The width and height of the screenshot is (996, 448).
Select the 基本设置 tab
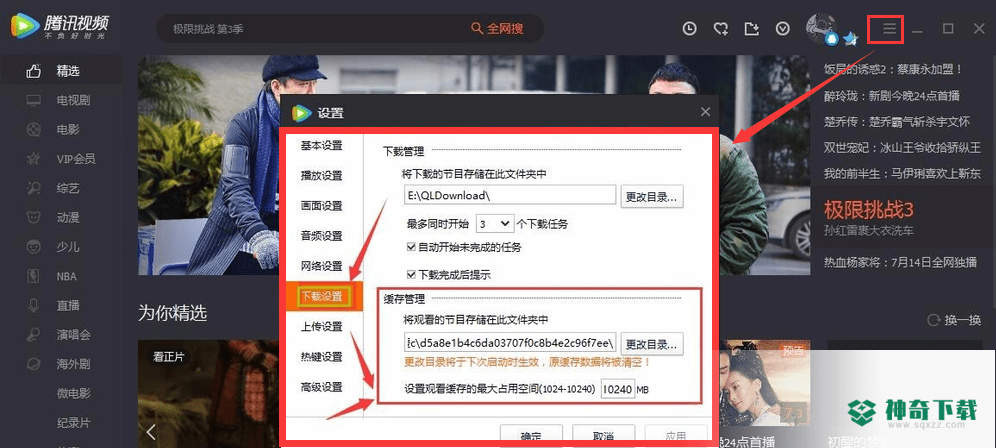pos(322,146)
